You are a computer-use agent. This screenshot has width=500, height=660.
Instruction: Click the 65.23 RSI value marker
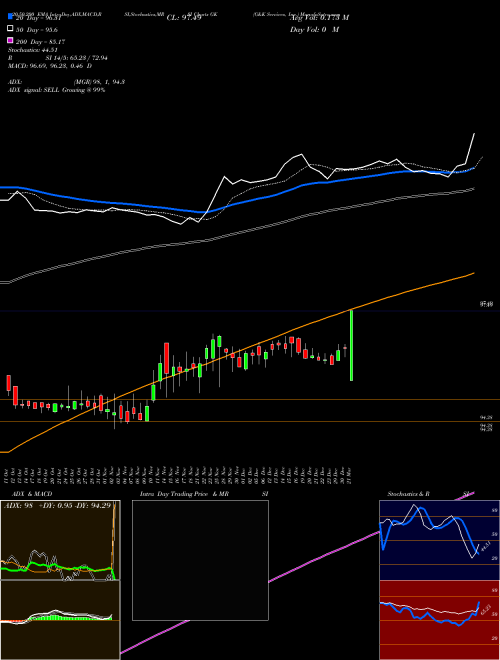485,609
